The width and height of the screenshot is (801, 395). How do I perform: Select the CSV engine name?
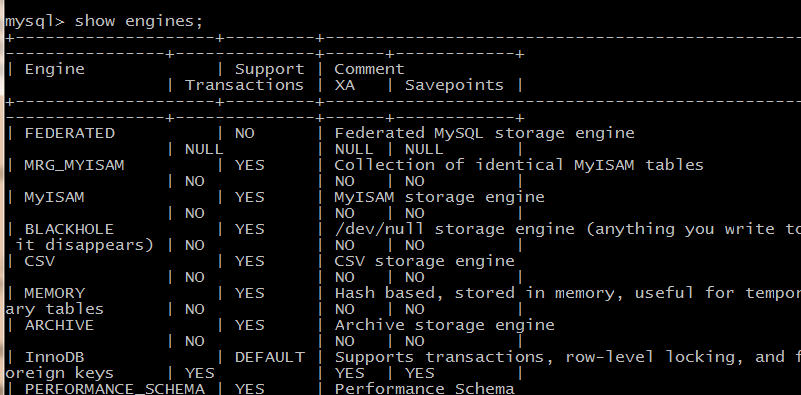[39, 261]
